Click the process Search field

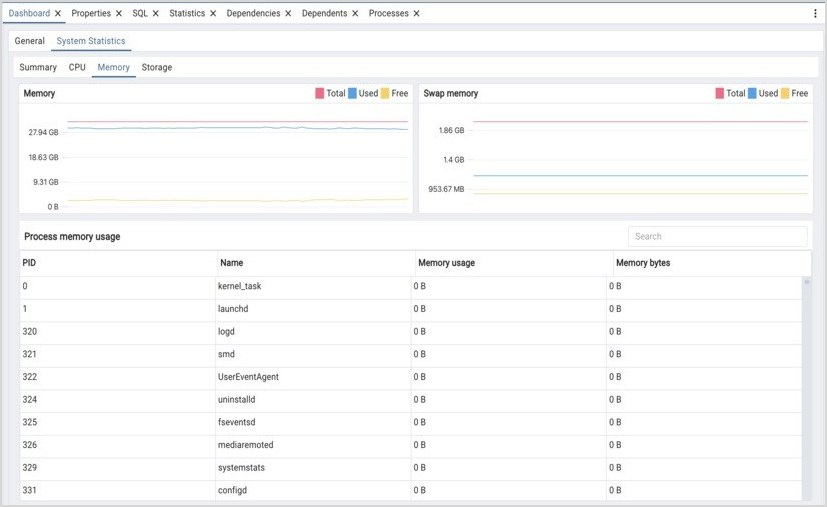click(717, 237)
